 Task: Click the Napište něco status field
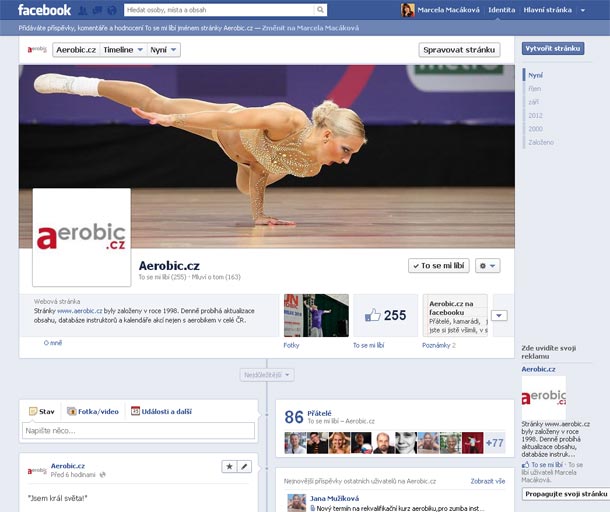tap(138, 431)
